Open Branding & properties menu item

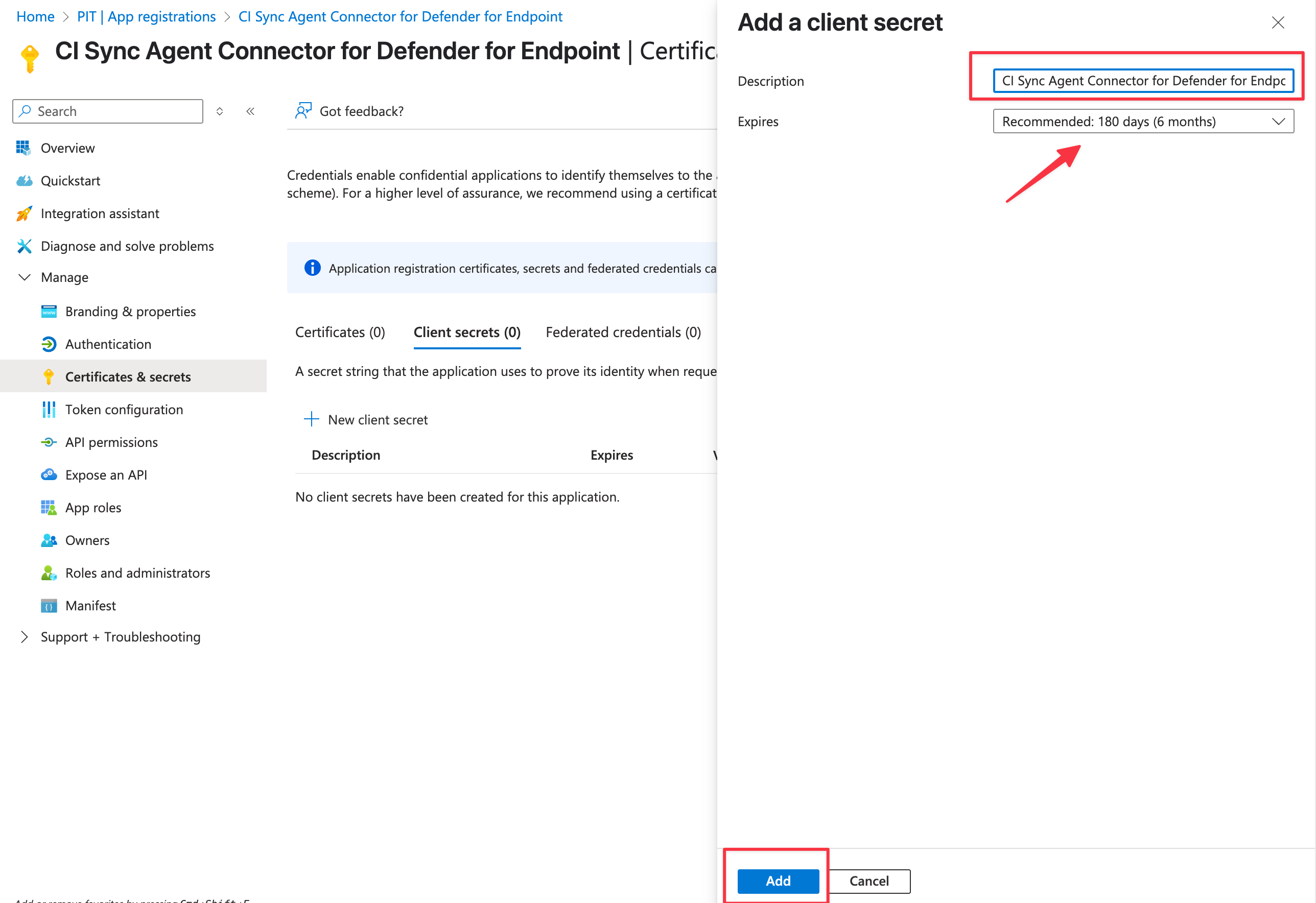[x=130, y=312]
